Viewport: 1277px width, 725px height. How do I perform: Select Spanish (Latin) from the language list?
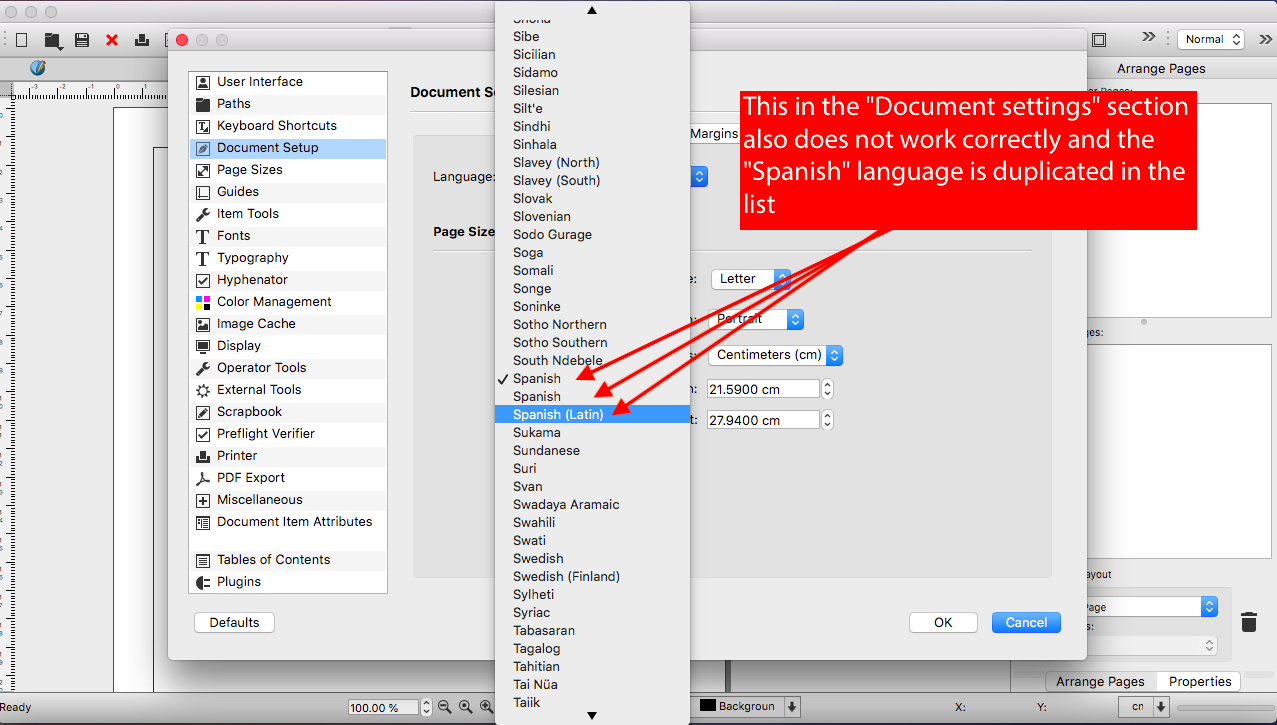point(558,414)
